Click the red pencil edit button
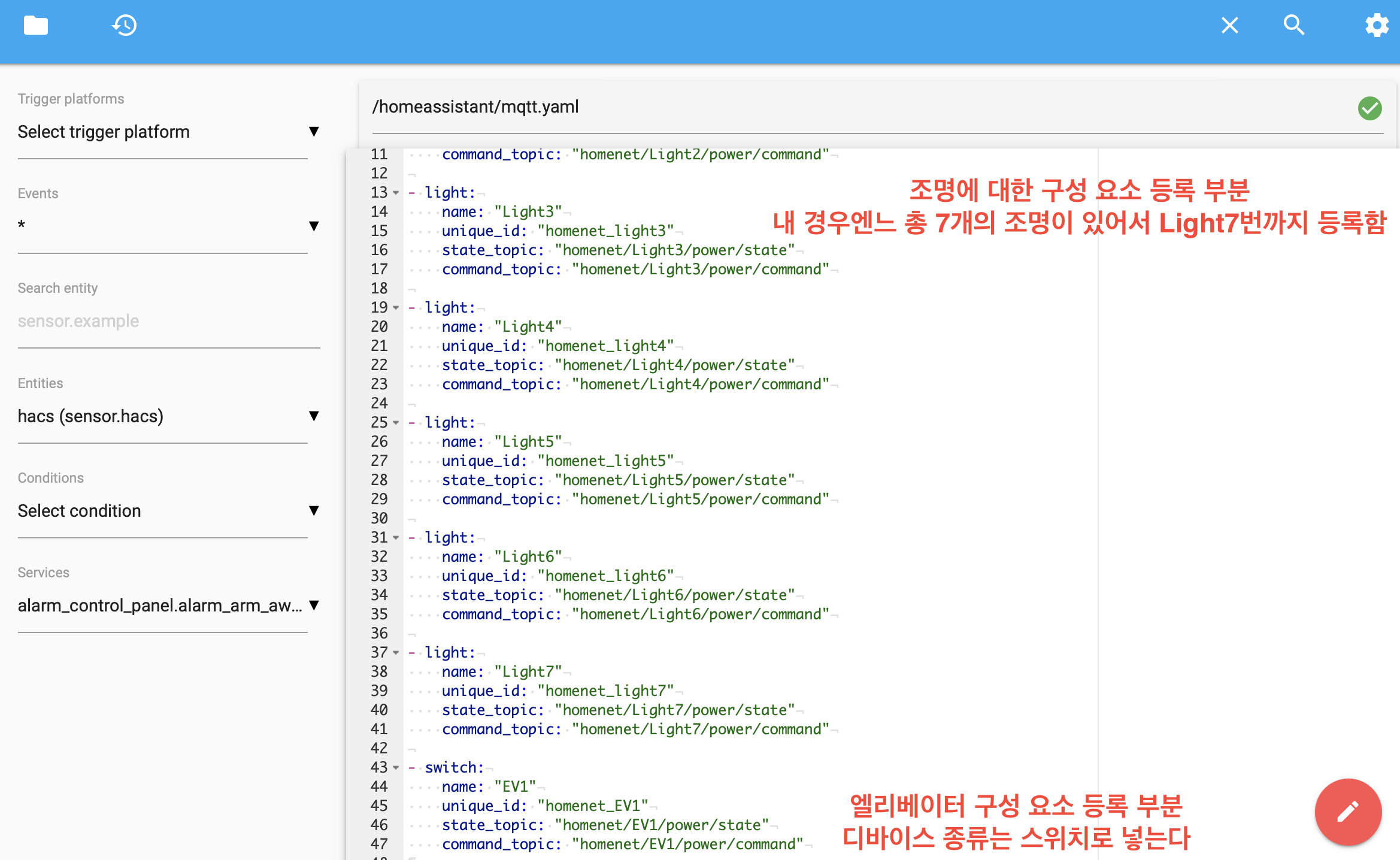1400x860 pixels. (1348, 811)
